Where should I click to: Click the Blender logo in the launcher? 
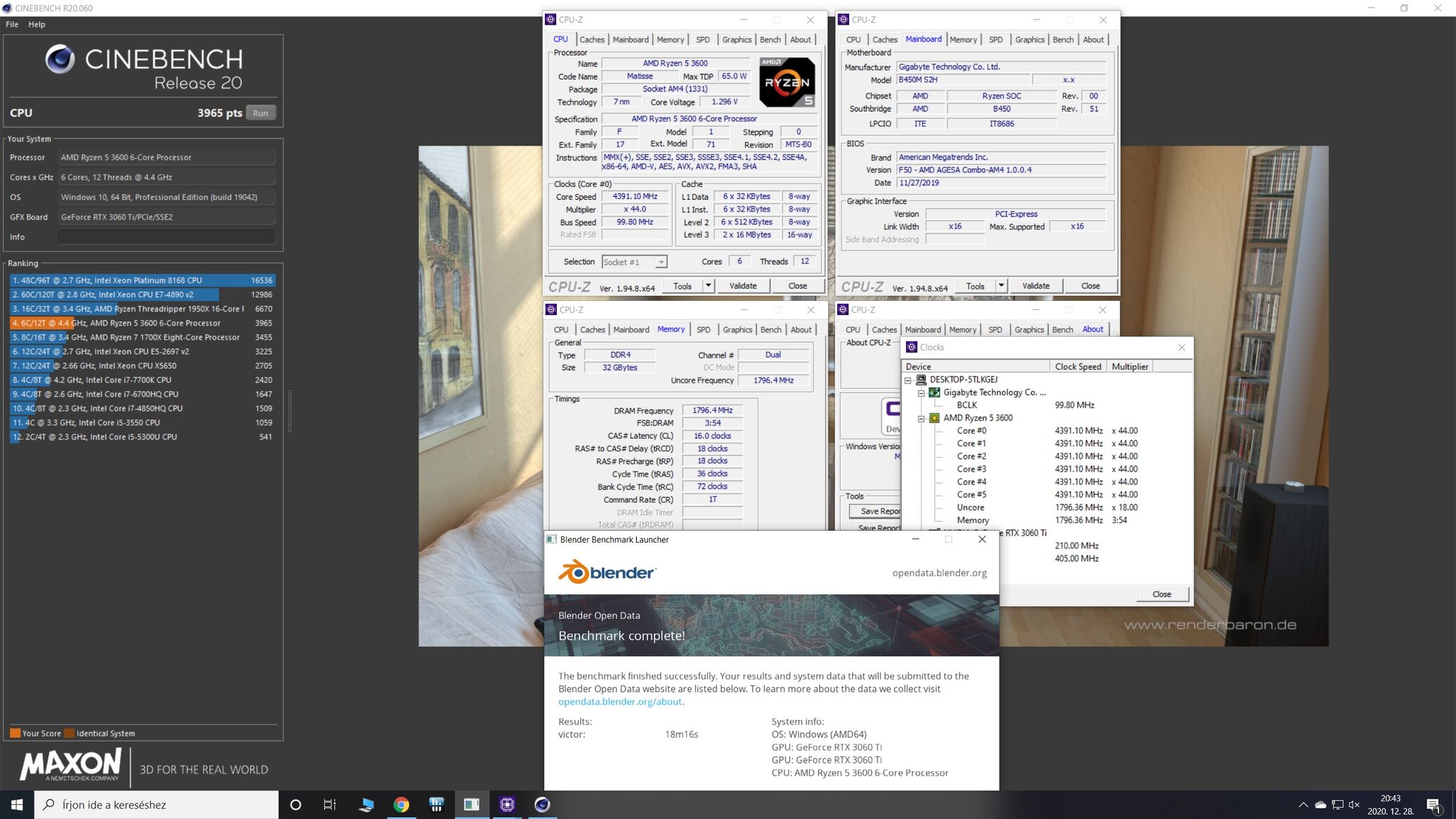(607, 572)
